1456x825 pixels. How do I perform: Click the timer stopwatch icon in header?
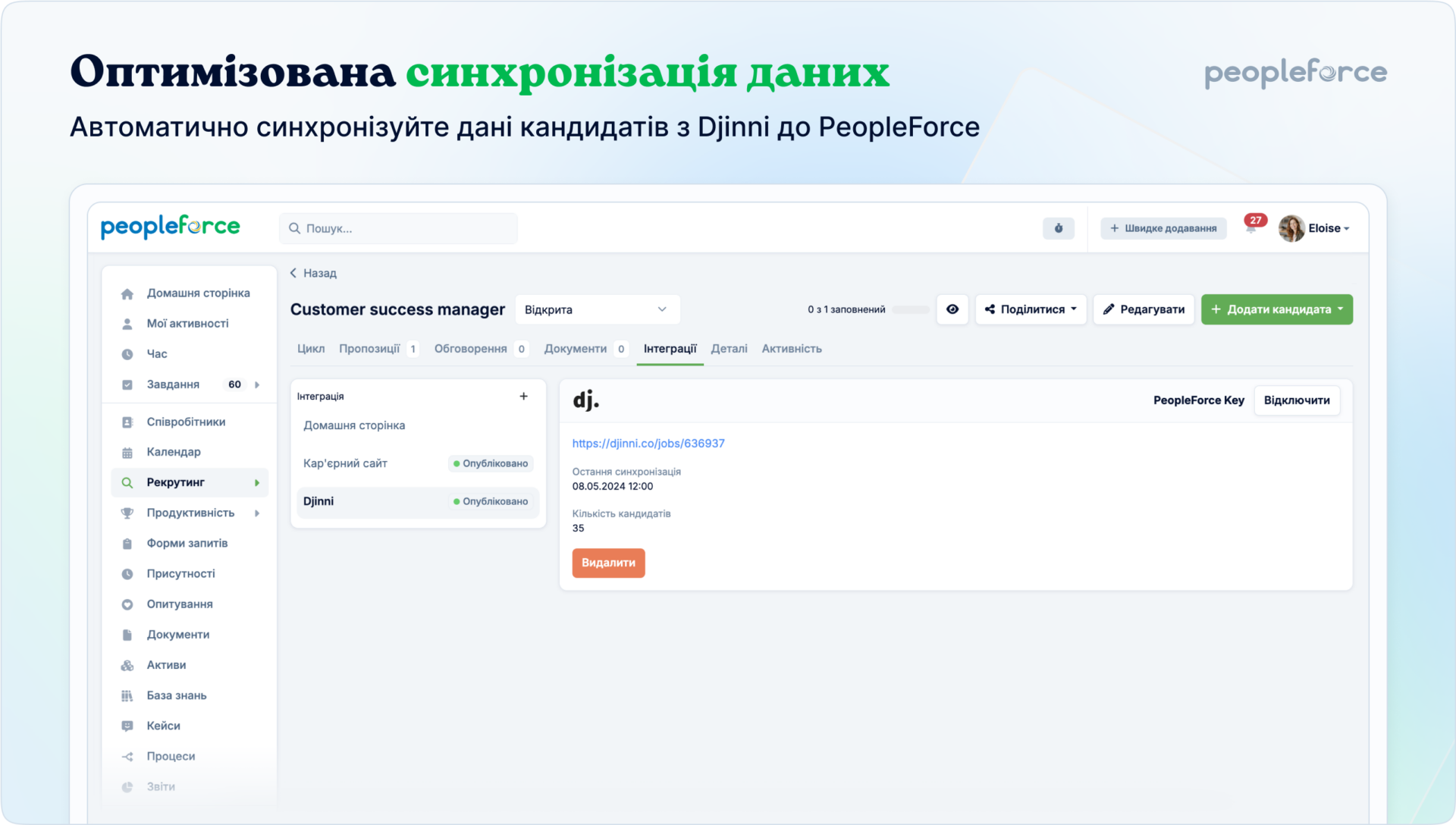pos(1058,228)
